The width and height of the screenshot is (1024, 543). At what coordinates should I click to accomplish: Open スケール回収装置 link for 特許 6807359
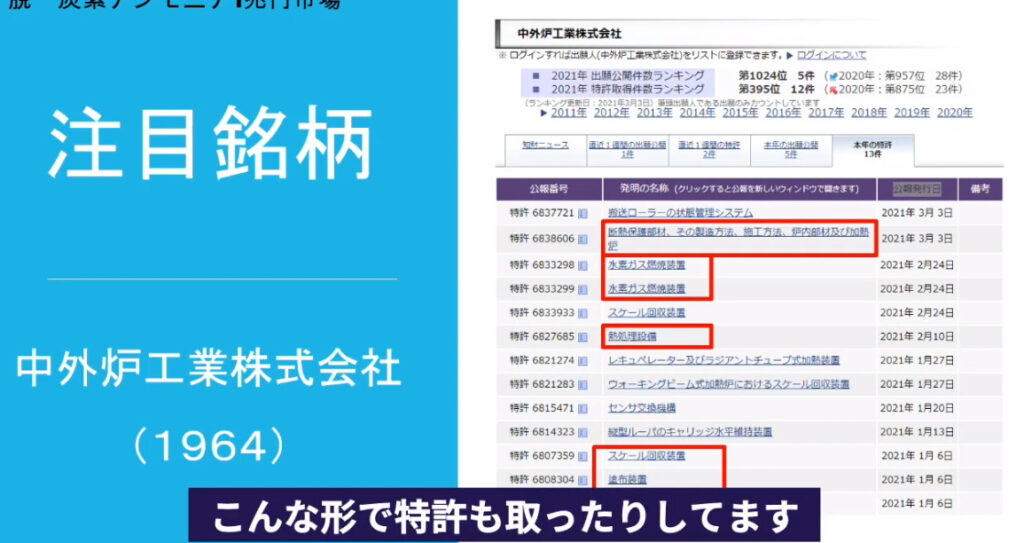(647, 456)
